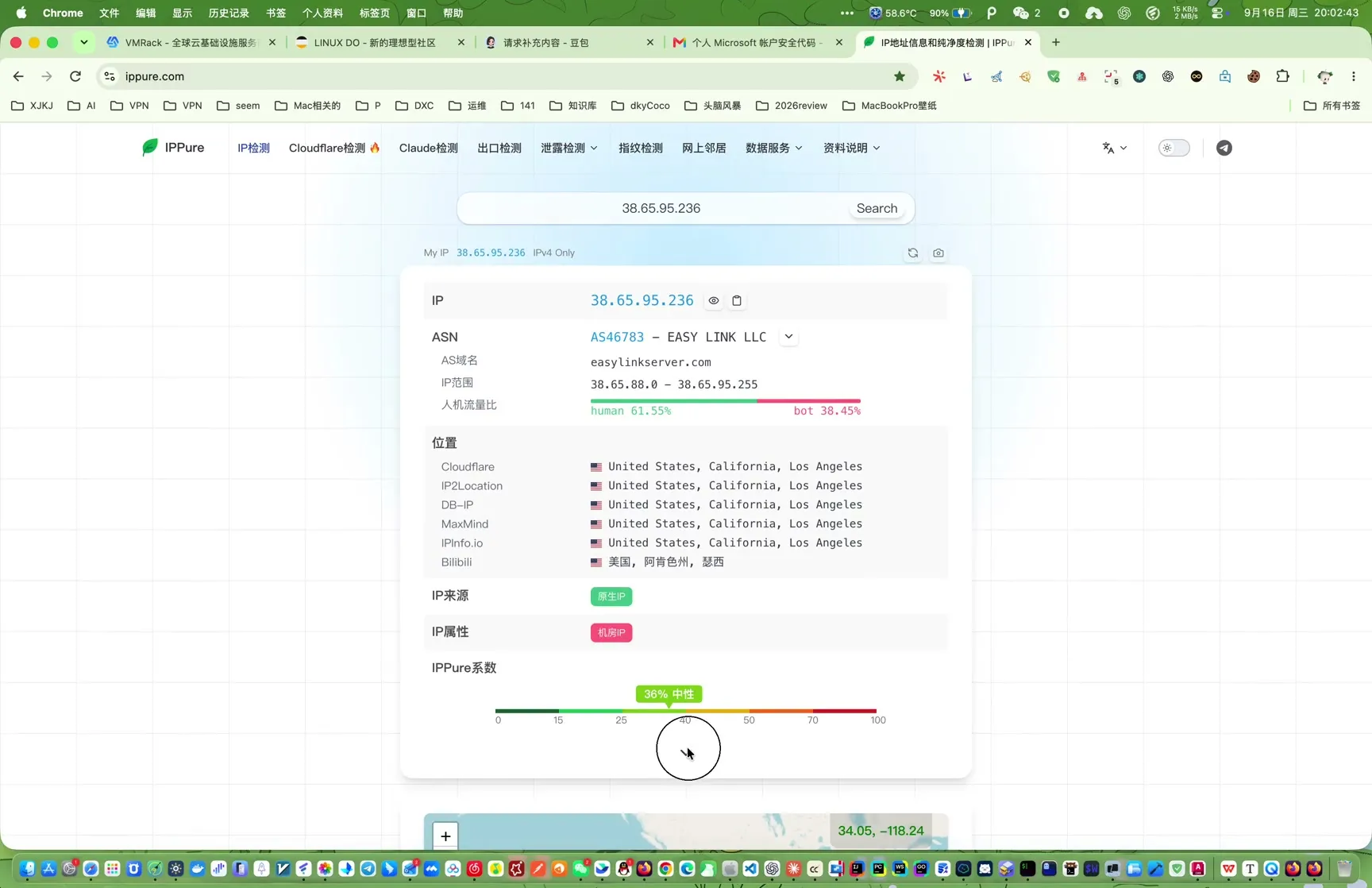Open 所有书签 folder
The height and width of the screenshot is (888, 1372).
point(1332,106)
